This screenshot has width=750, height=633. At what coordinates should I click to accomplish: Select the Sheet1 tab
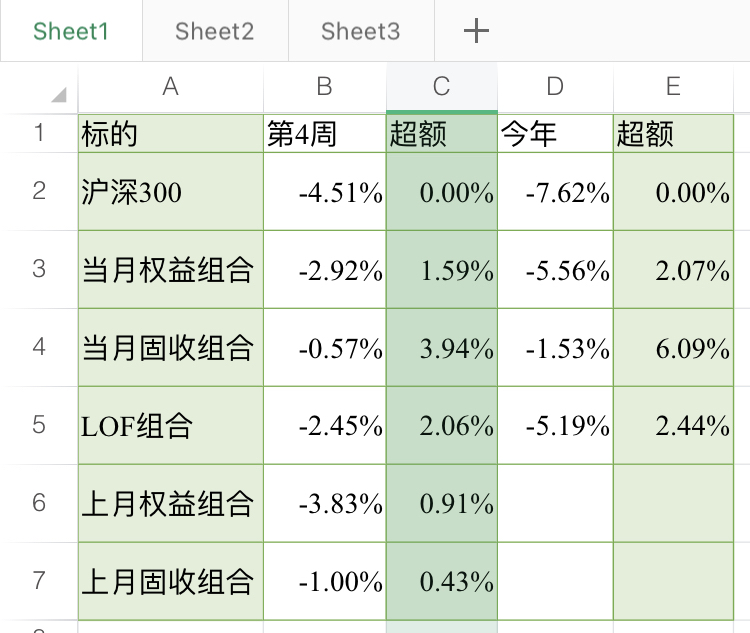[x=71, y=31]
